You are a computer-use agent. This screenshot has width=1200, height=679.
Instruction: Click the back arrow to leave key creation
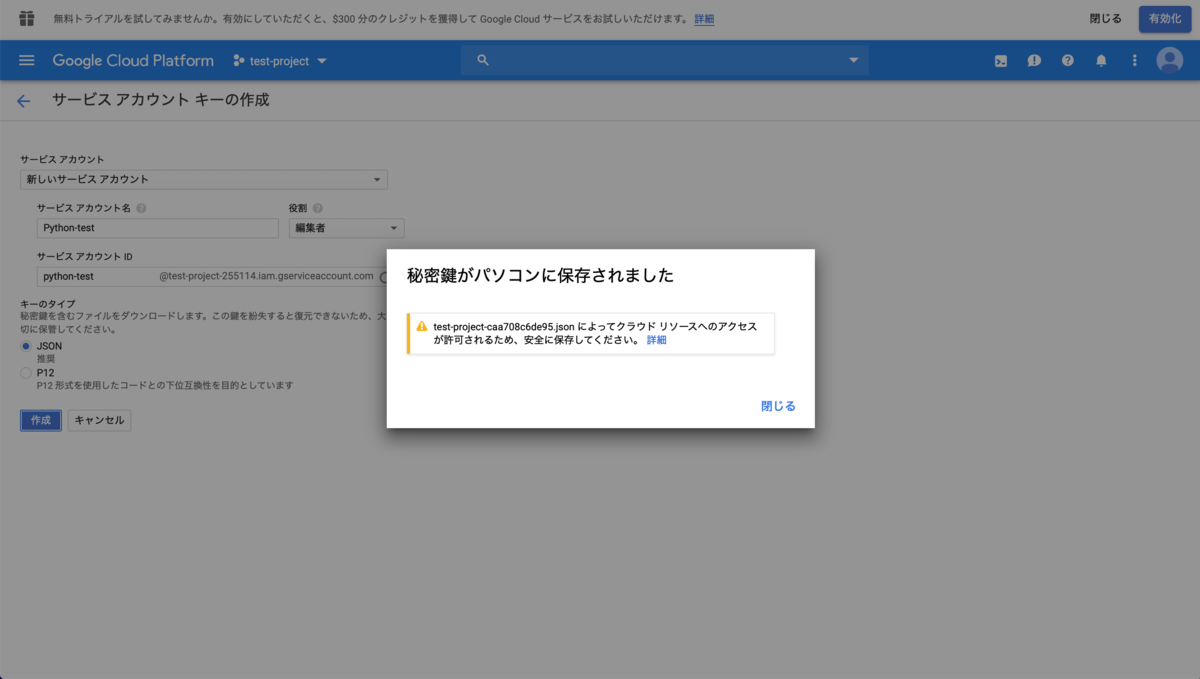click(23, 100)
